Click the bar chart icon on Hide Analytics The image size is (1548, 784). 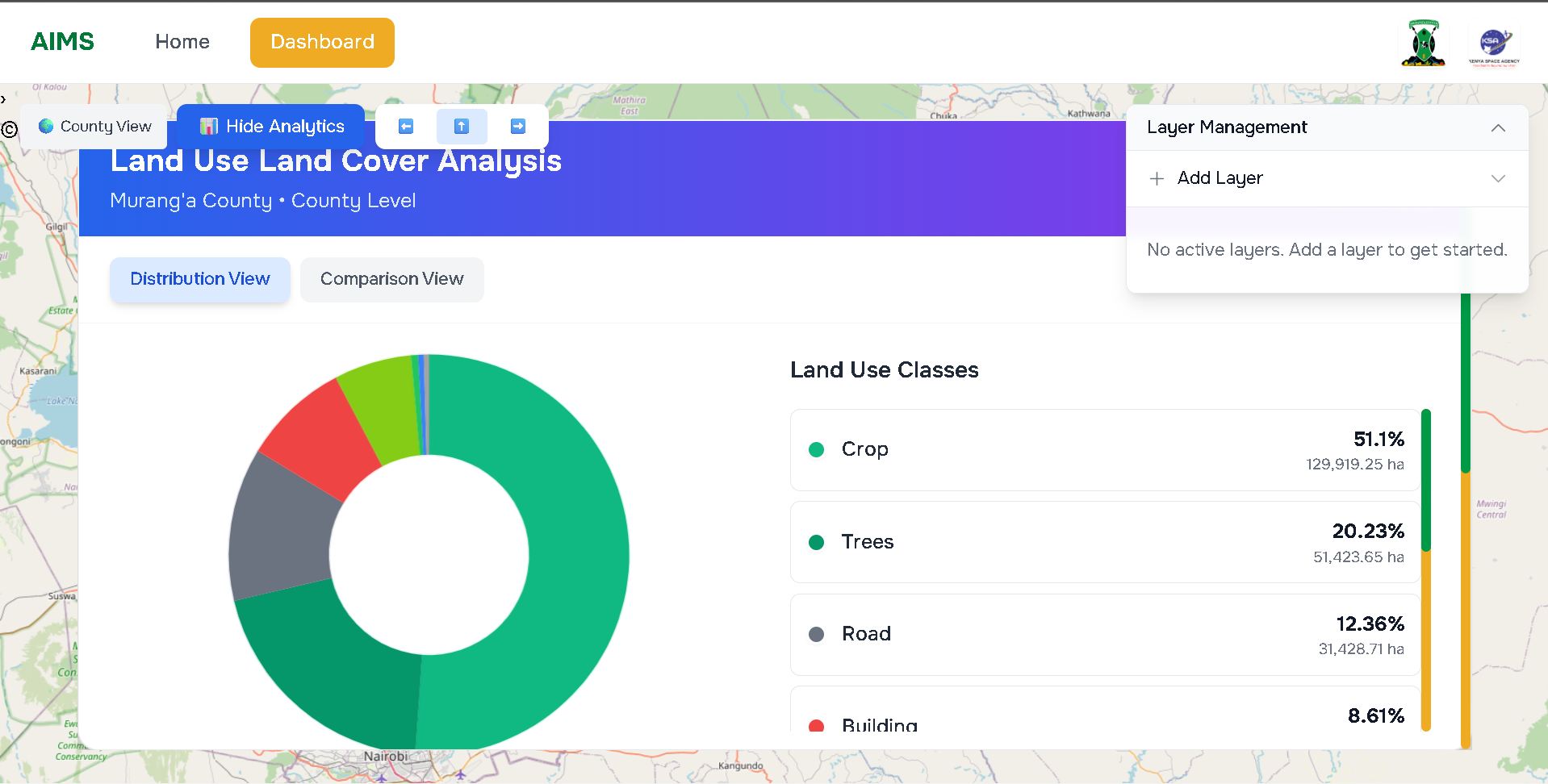click(209, 127)
